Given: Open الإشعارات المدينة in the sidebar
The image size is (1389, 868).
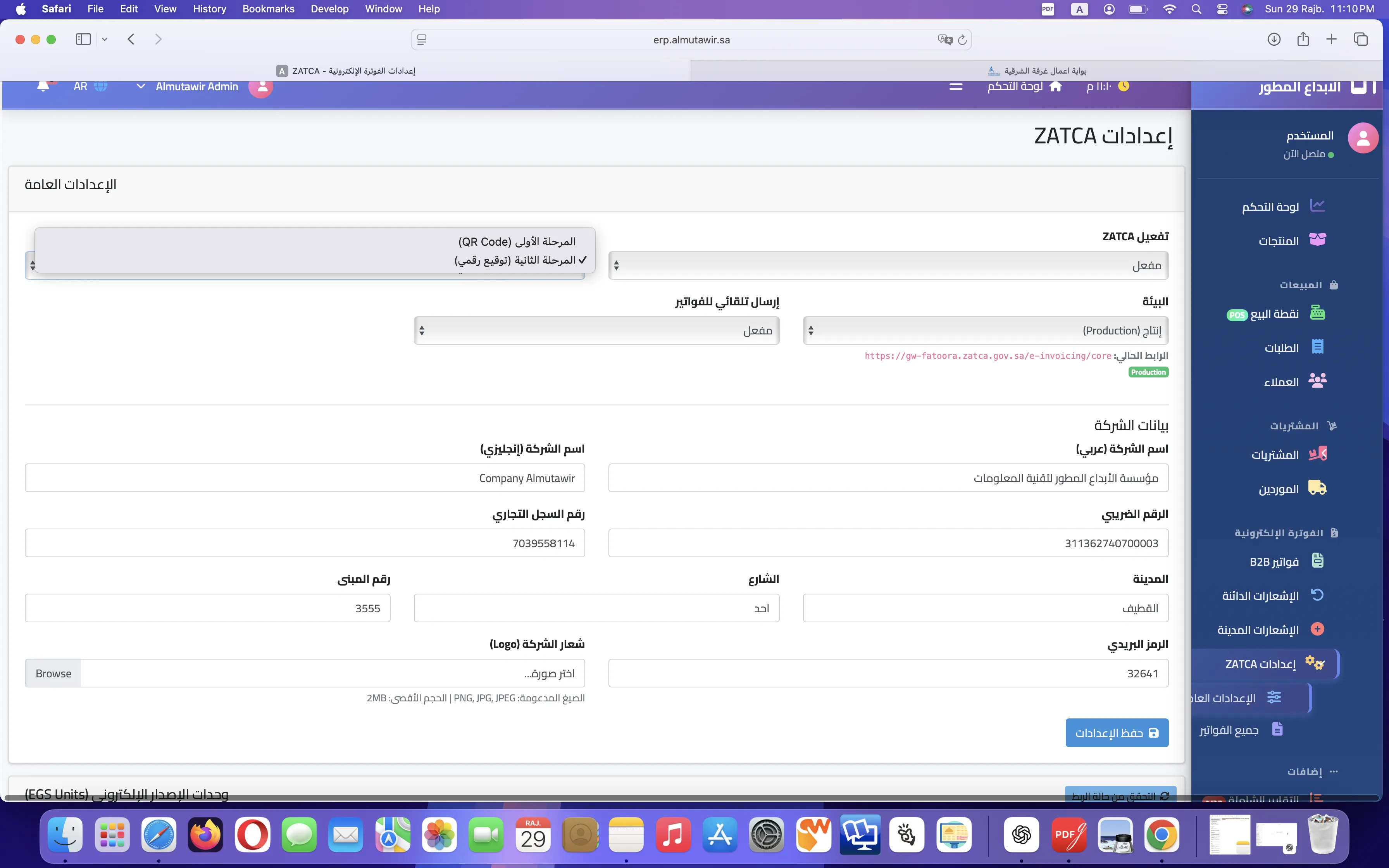Looking at the screenshot, I should [x=1271, y=630].
